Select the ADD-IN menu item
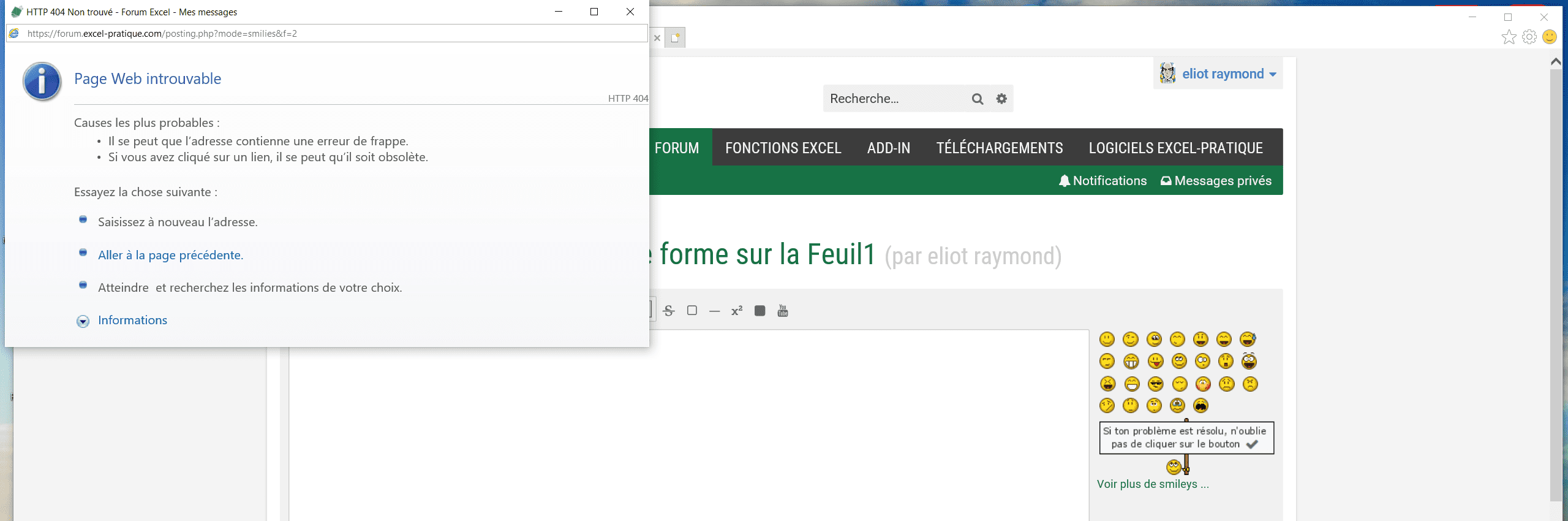Screen dimensions: 1568x521 (x=889, y=148)
